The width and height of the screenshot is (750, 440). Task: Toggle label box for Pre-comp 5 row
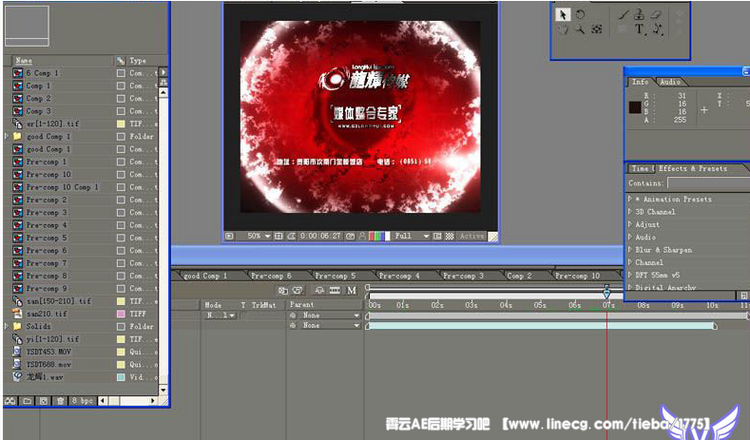(x=121, y=238)
